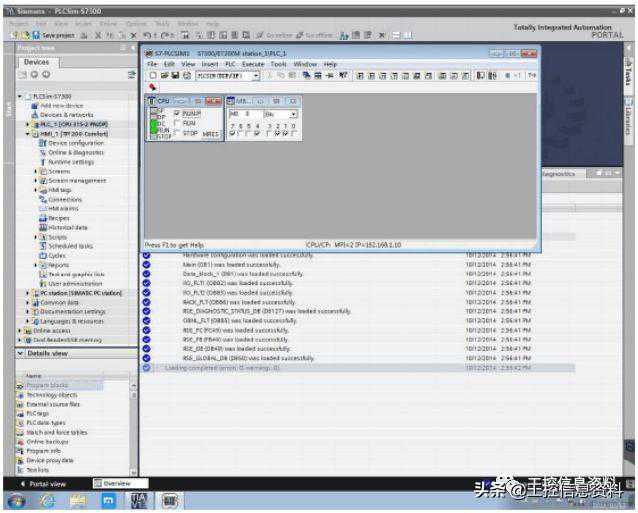The image size is (638, 513).
Task: Click the Save project toolbar icon
Action: [35, 35]
